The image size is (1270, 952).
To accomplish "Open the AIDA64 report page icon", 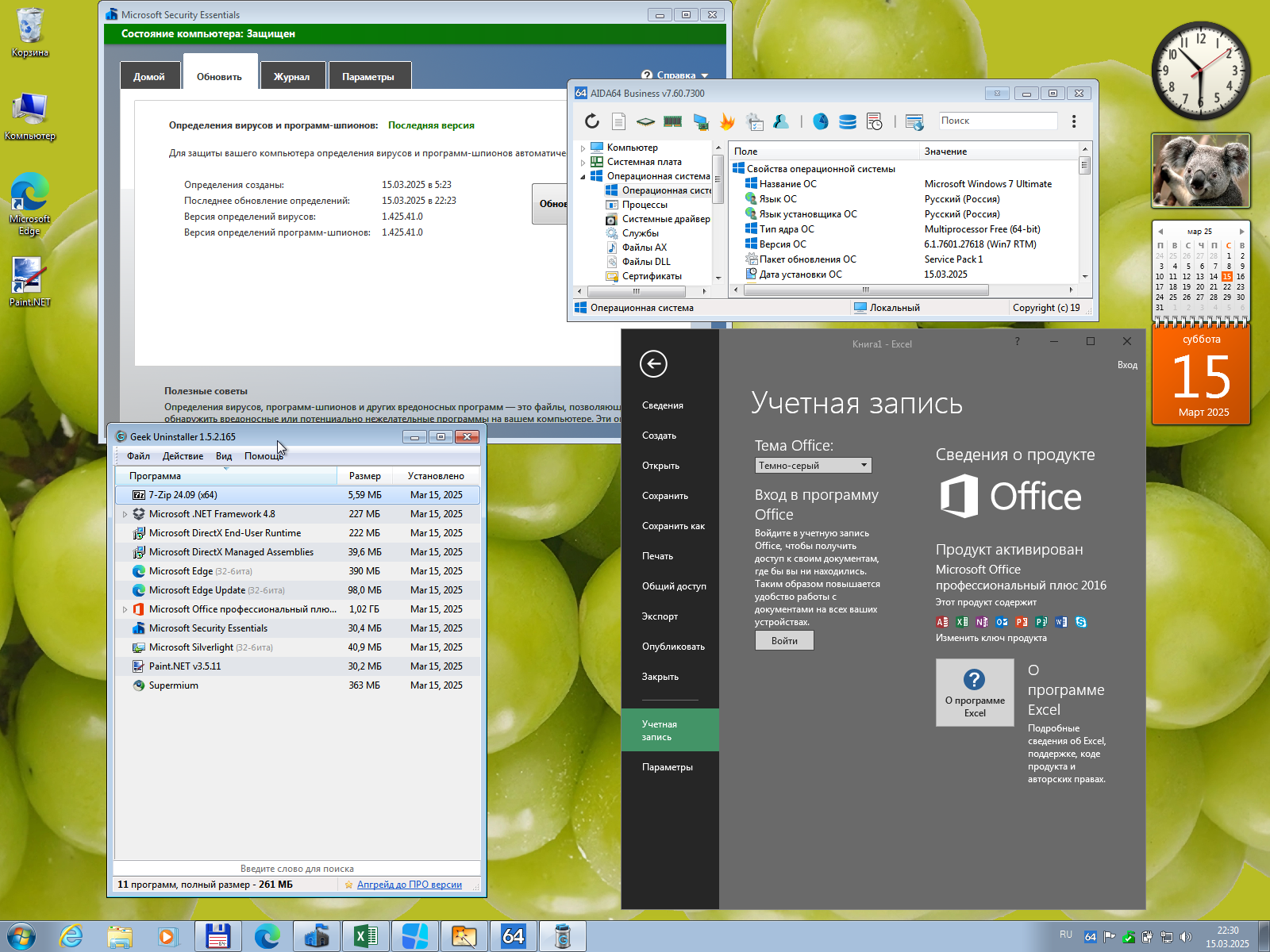I will coord(619,121).
